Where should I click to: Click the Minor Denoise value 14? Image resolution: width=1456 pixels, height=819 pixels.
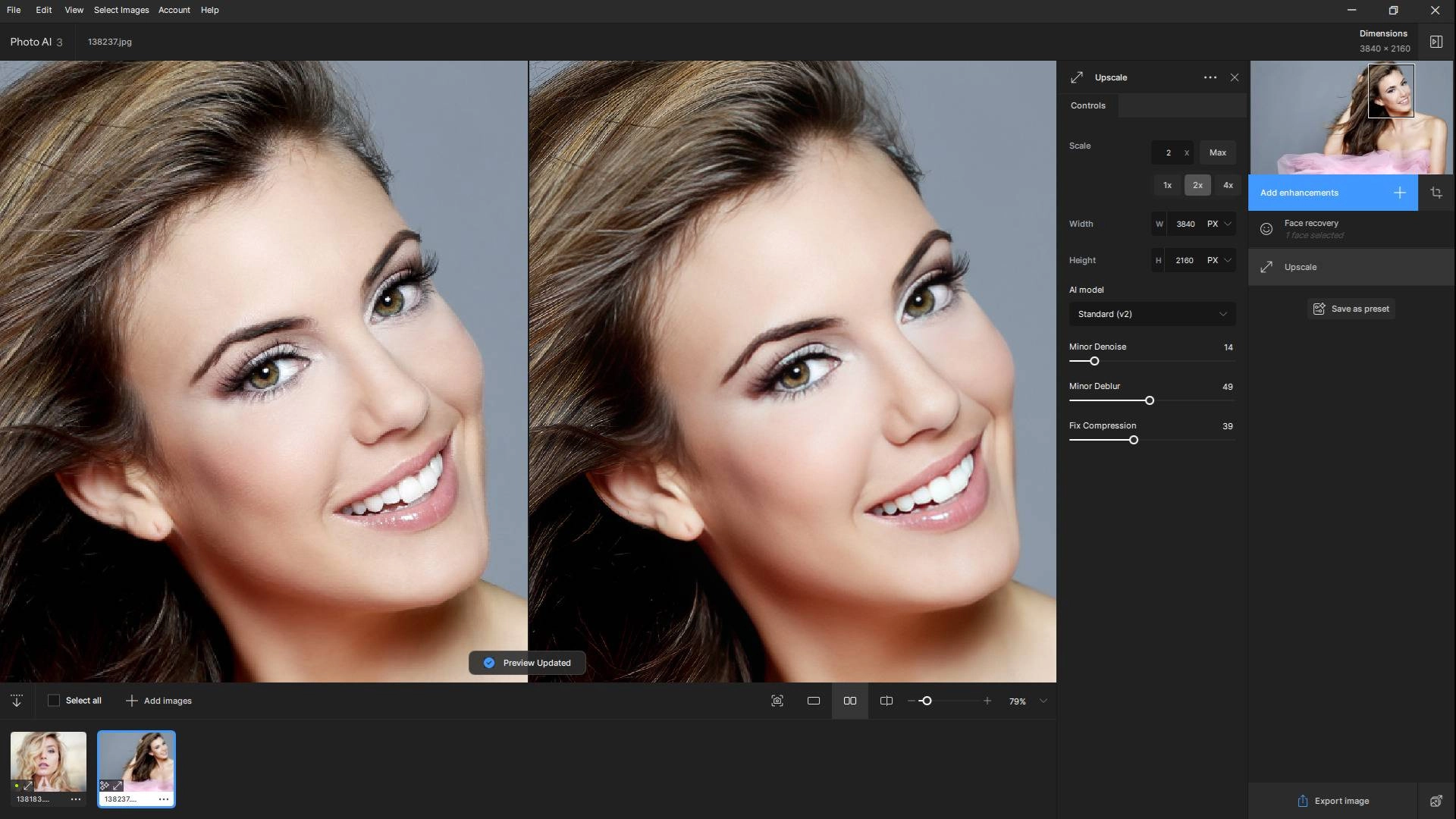tap(1228, 347)
